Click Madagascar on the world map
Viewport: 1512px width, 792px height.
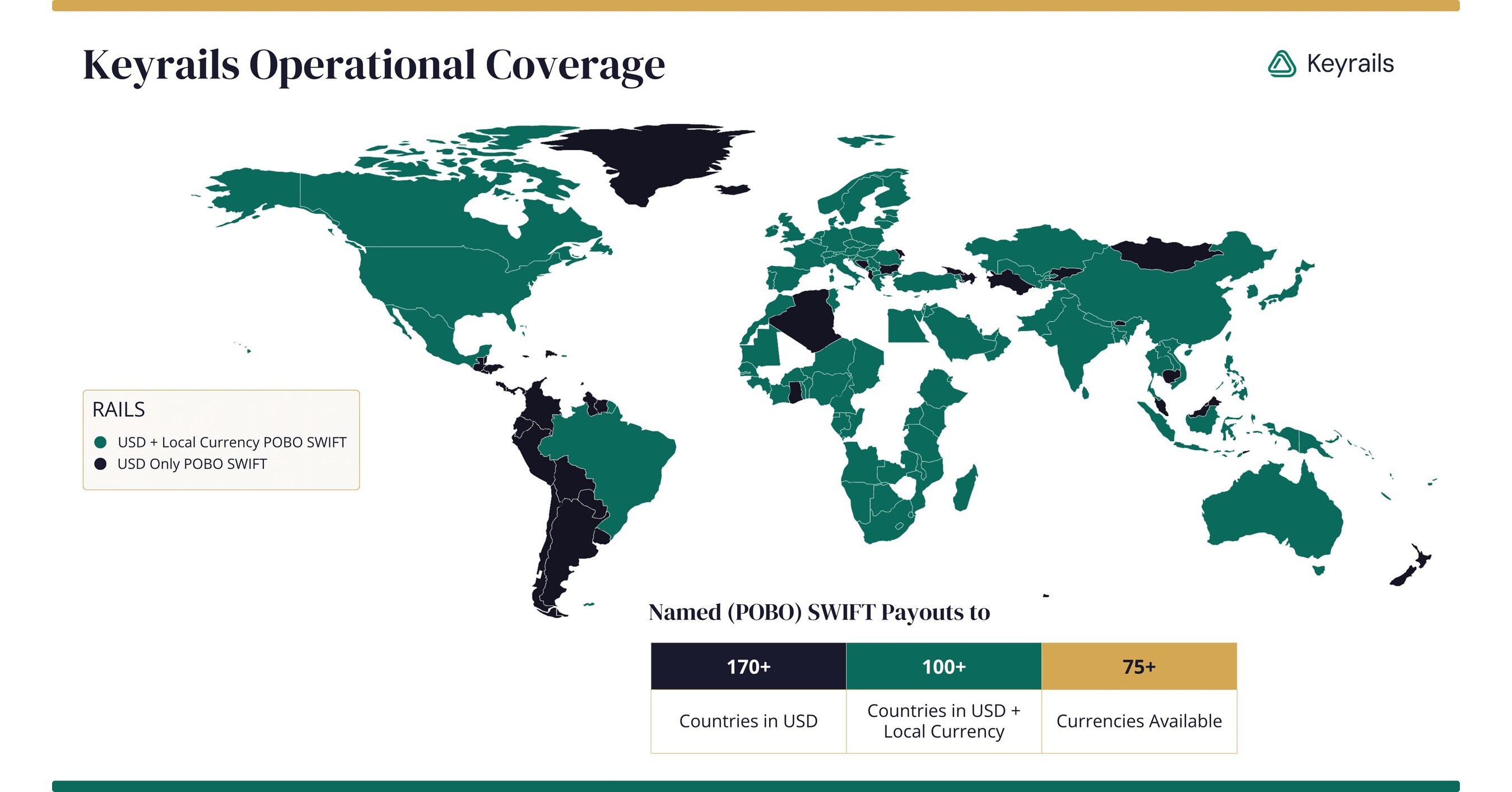click(966, 488)
